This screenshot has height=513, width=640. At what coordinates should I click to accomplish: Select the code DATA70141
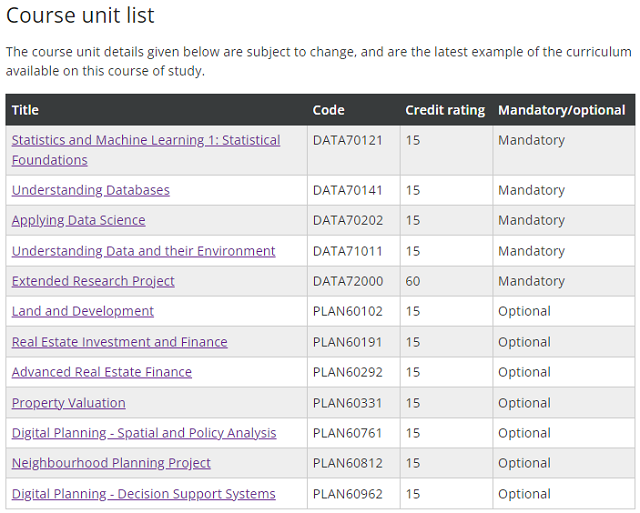(348, 190)
